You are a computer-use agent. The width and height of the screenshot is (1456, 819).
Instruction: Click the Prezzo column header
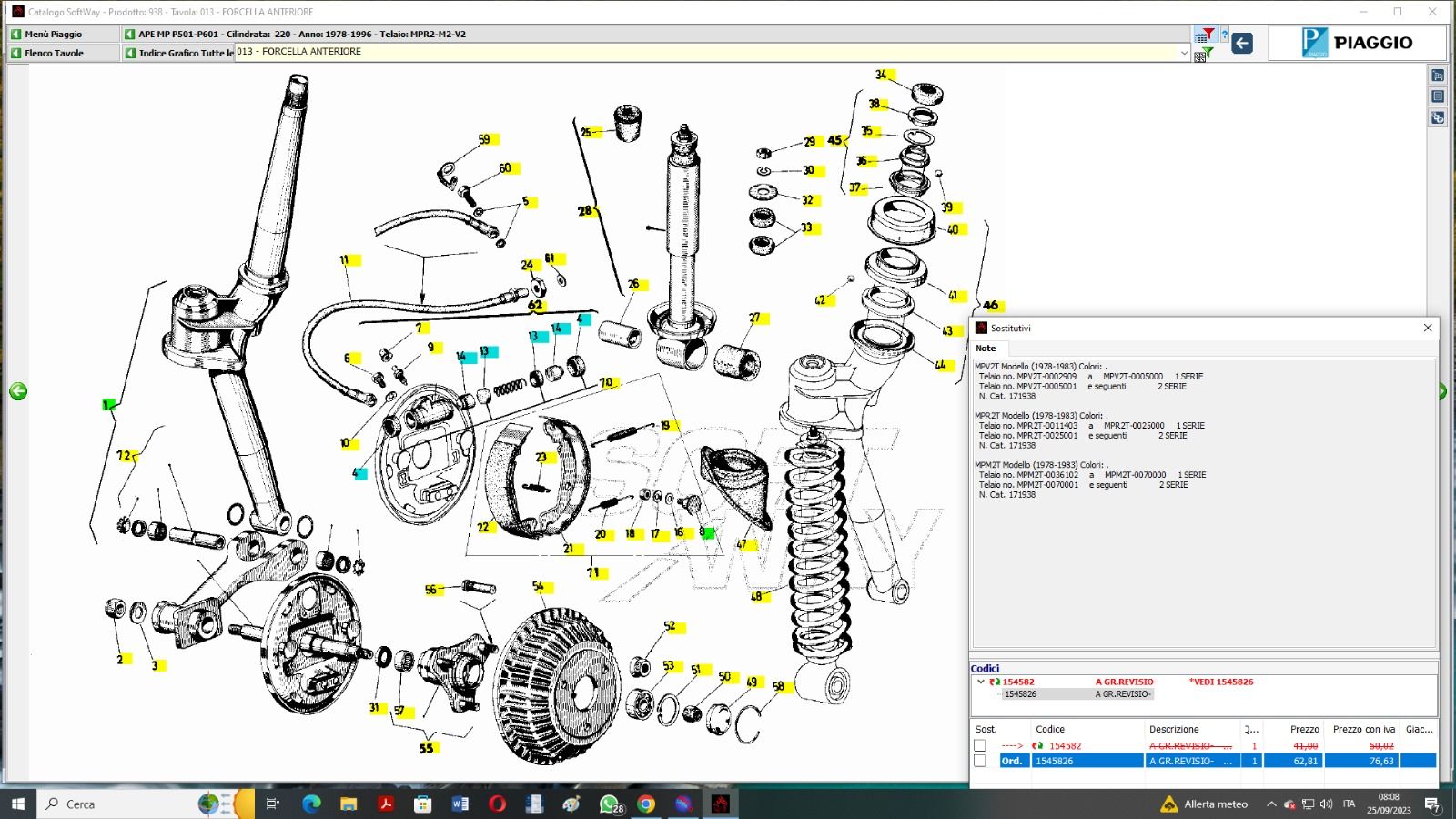click(x=1303, y=729)
